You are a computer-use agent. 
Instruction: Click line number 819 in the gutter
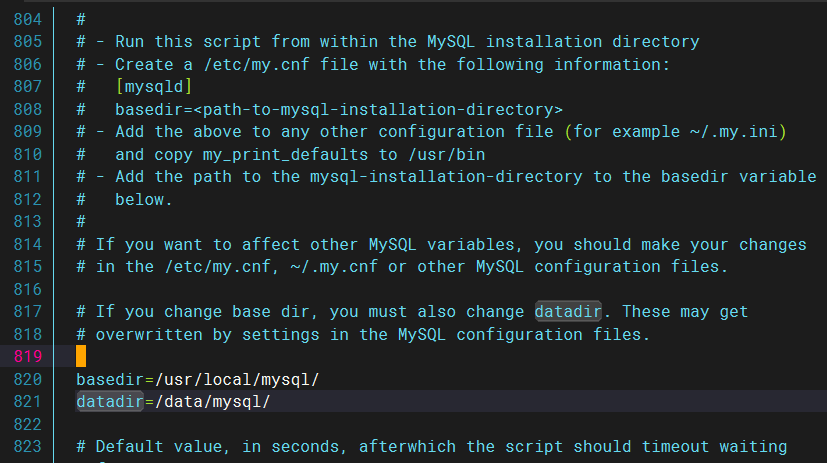pyautogui.click(x=26, y=356)
